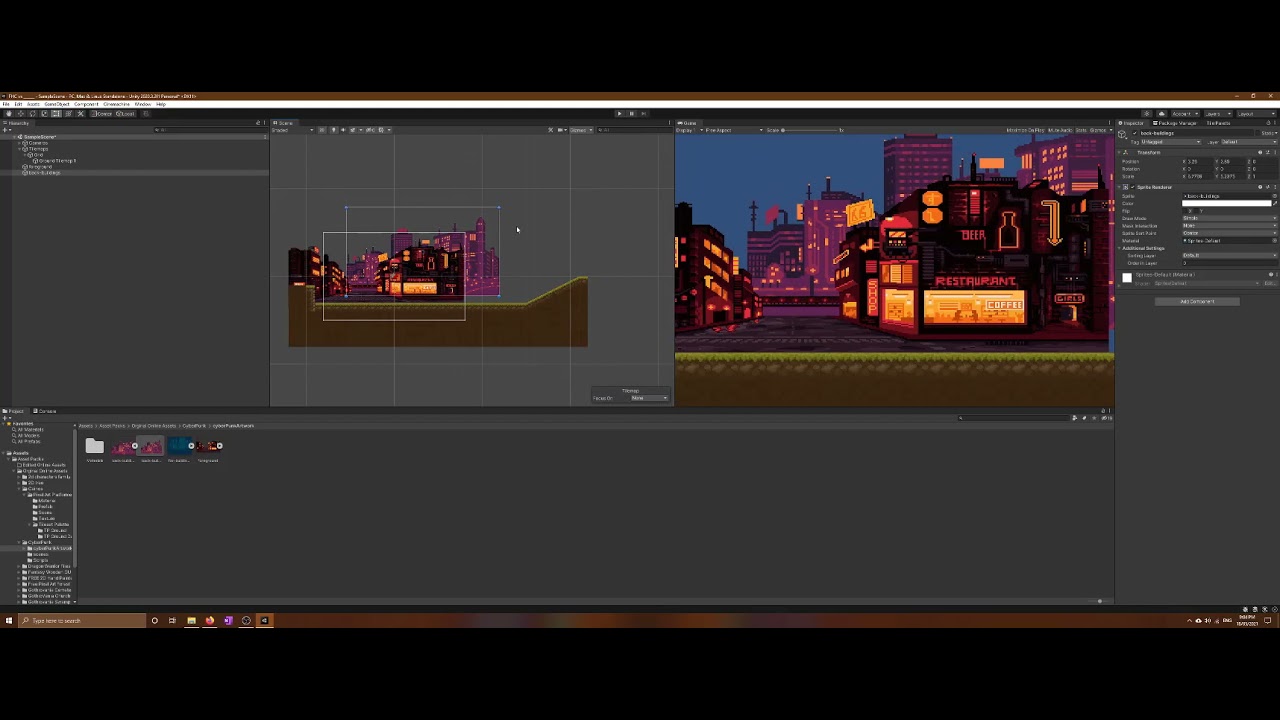This screenshot has width=1280, height=720.
Task: Select the Hand tool in Unity toolbar
Action: pyautogui.click(x=9, y=113)
